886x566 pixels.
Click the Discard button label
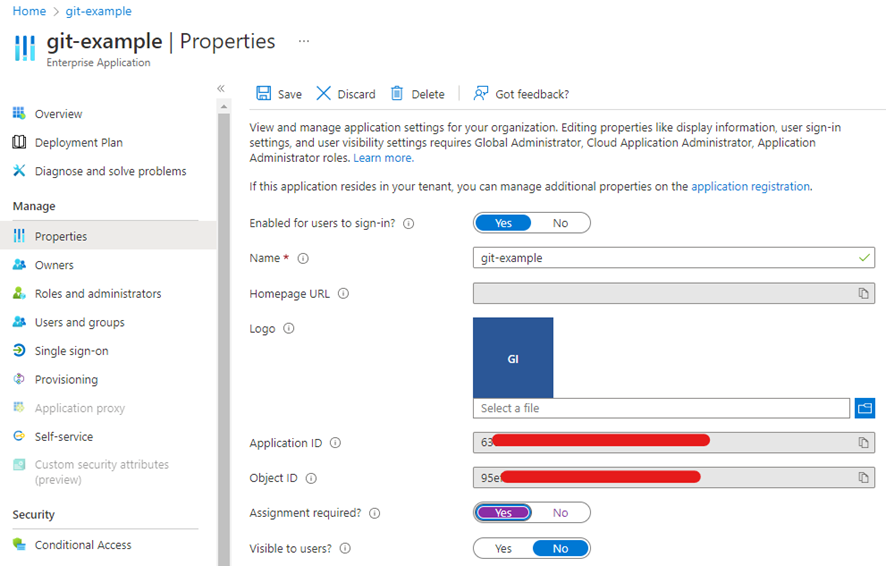[x=357, y=94]
